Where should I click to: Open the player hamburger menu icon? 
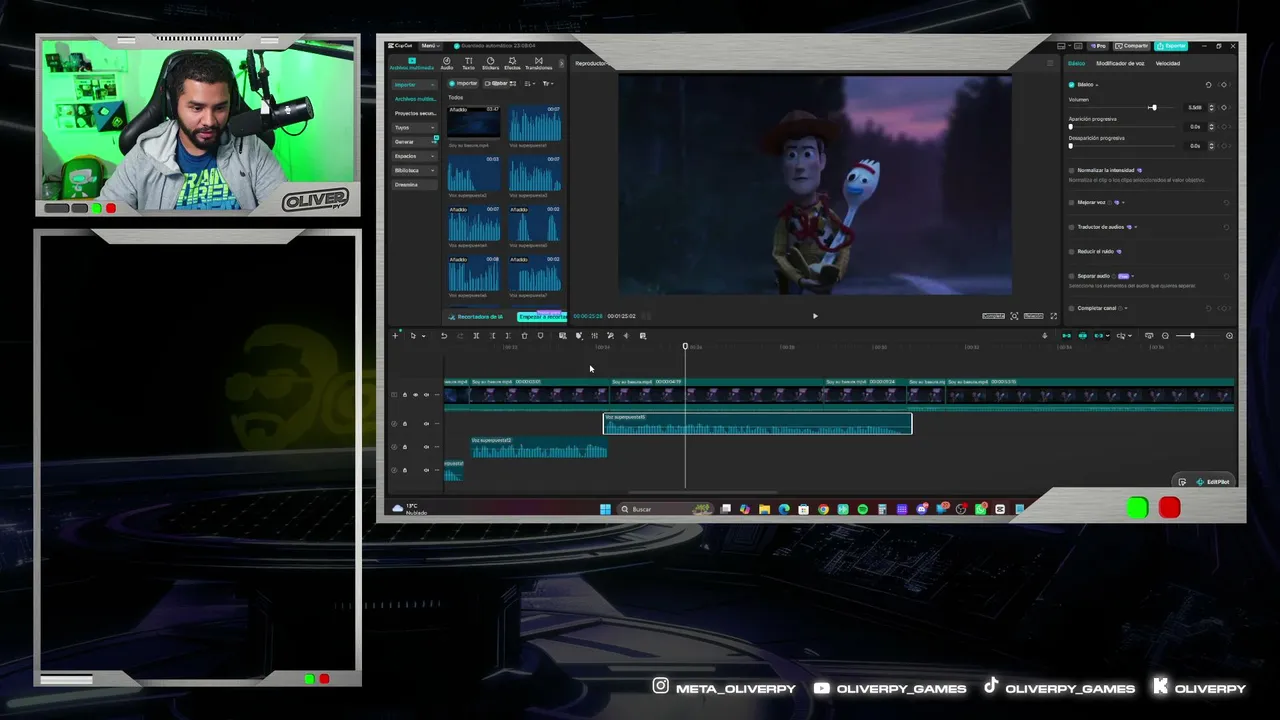pos(1050,63)
